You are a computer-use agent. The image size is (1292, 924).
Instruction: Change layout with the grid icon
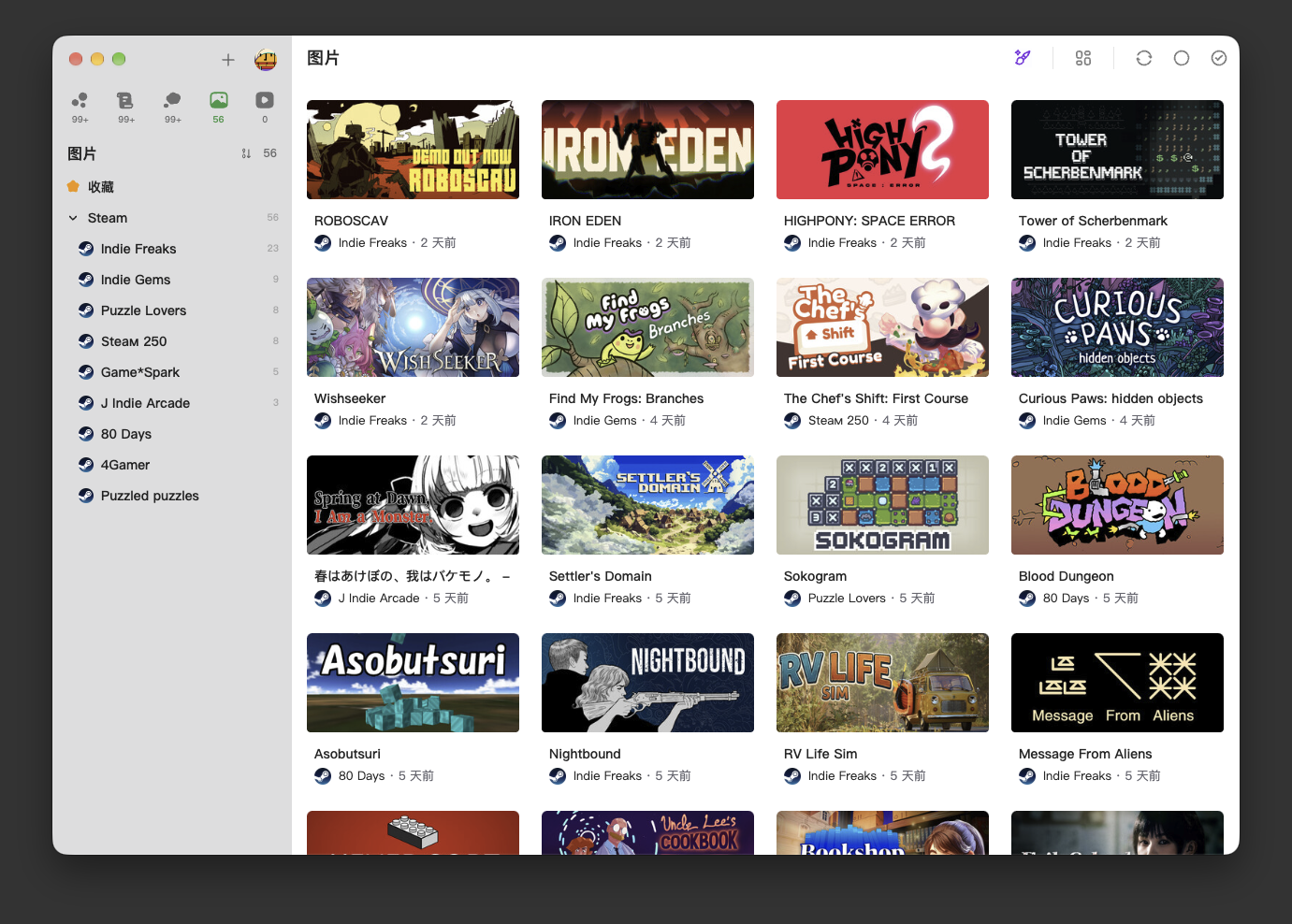[1083, 58]
